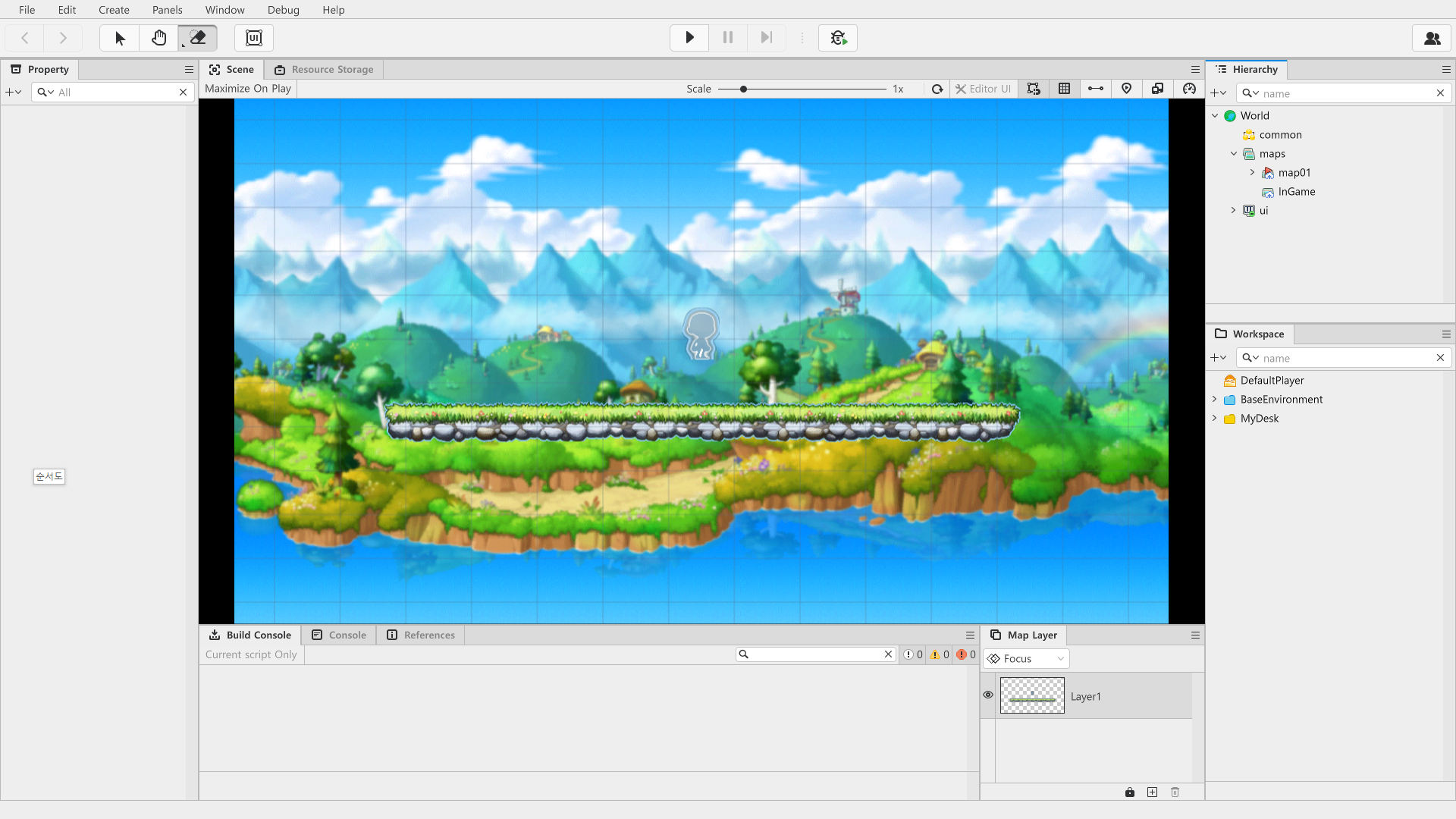
Task: Open the debug bug-play button
Action: 838,38
